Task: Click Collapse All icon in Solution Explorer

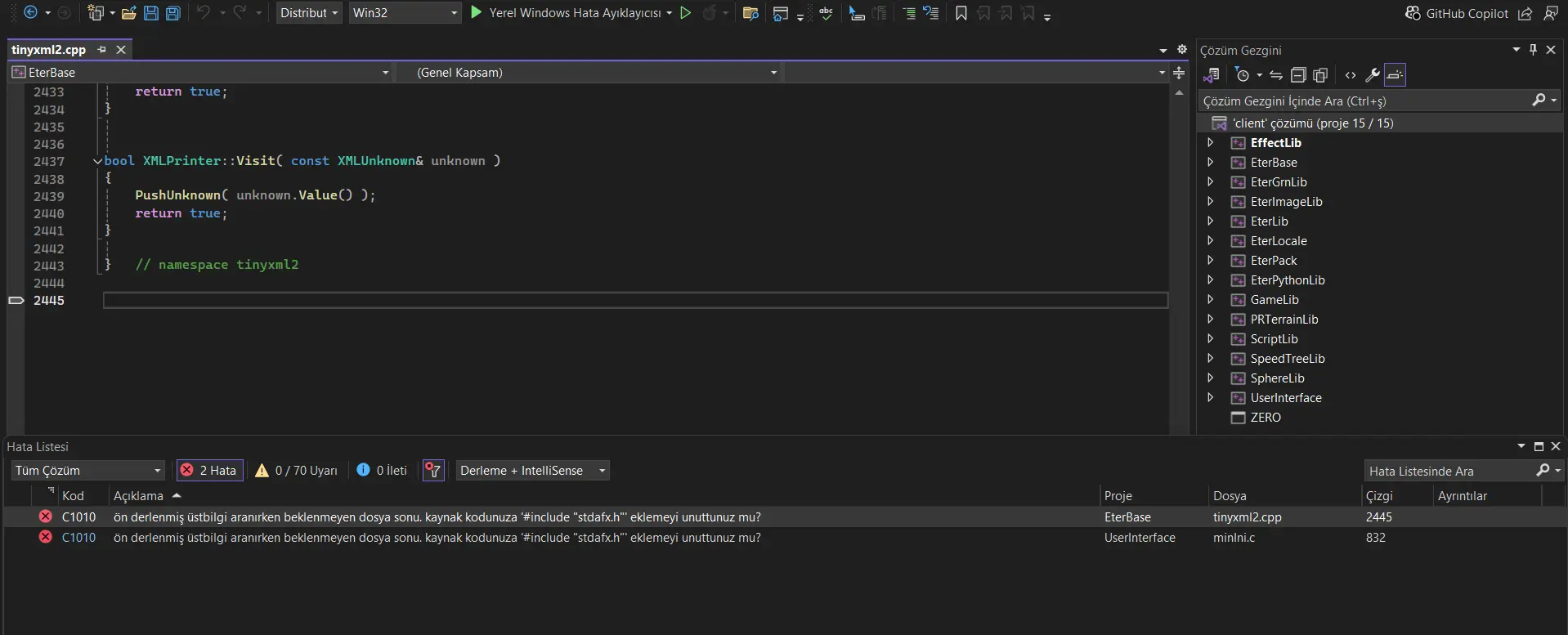Action: click(1298, 75)
